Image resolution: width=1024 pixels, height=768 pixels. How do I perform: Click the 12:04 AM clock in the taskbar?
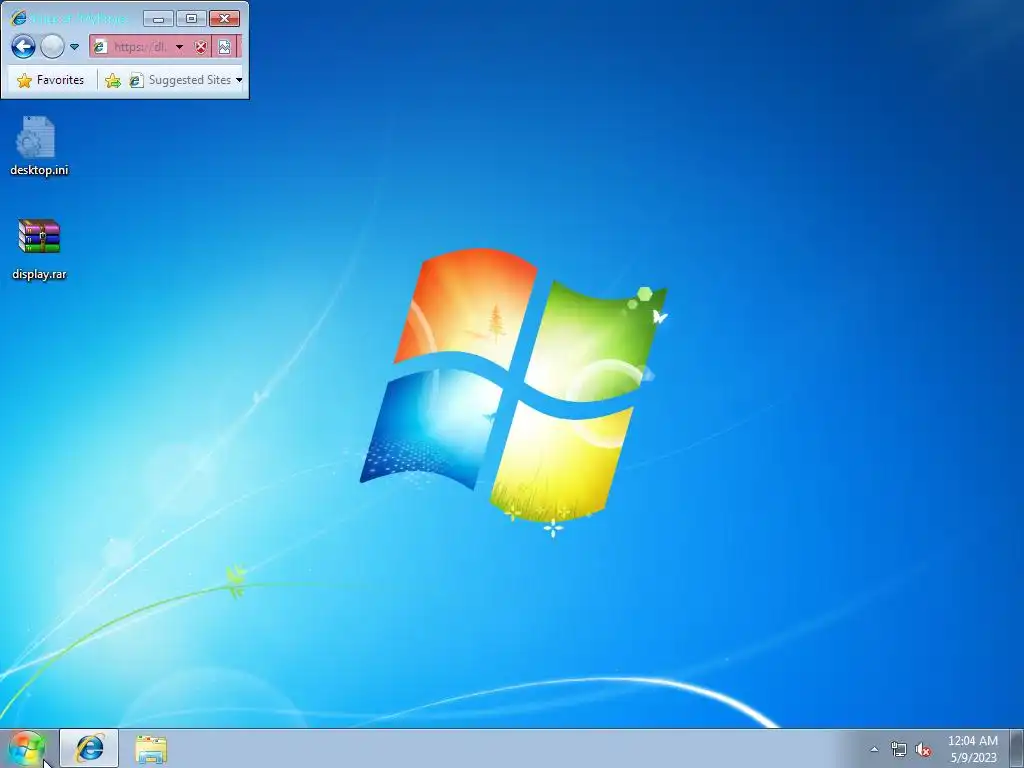972,741
